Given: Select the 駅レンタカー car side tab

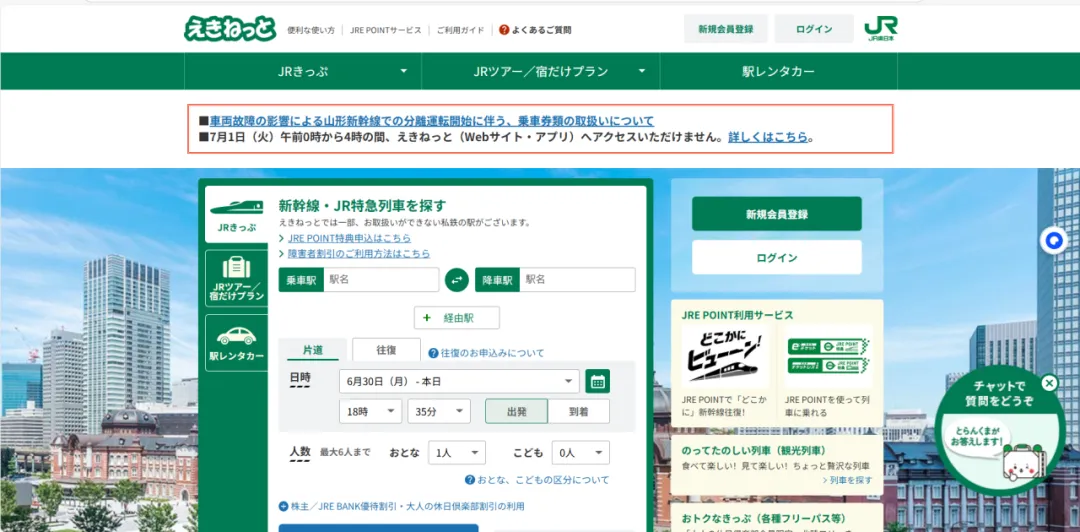Looking at the screenshot, I should coord(236,343).
